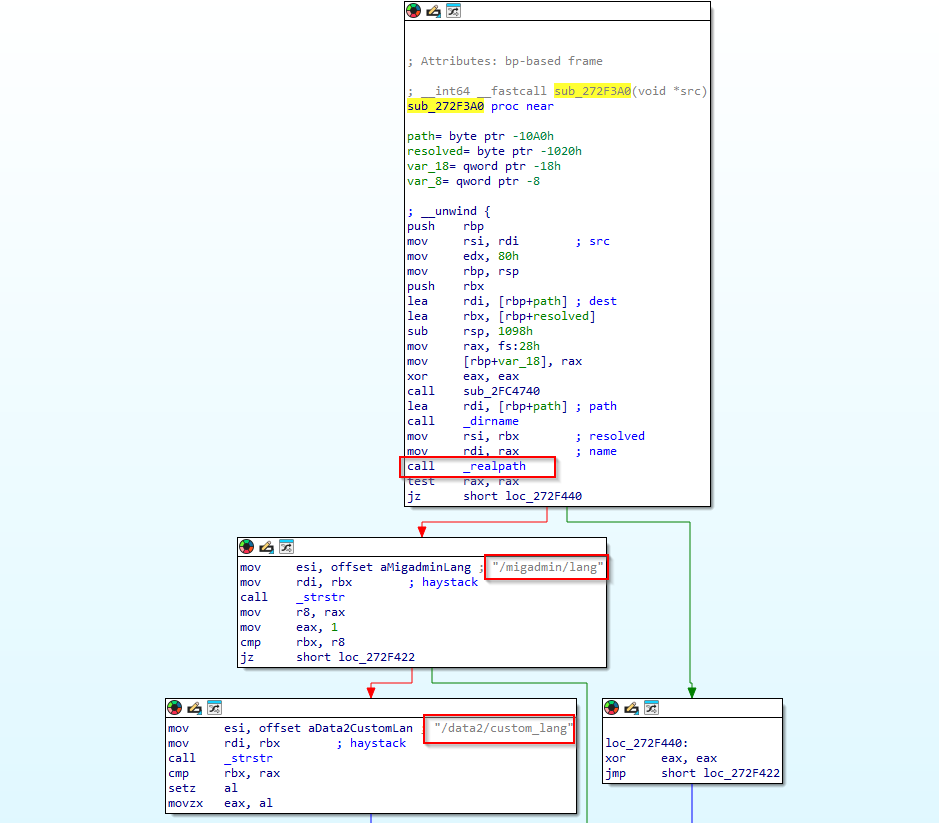Viewport: 939px width, 823px height.
Task: Click the color icon on loc_272F440 block
Action: click(x=612, y=708)
